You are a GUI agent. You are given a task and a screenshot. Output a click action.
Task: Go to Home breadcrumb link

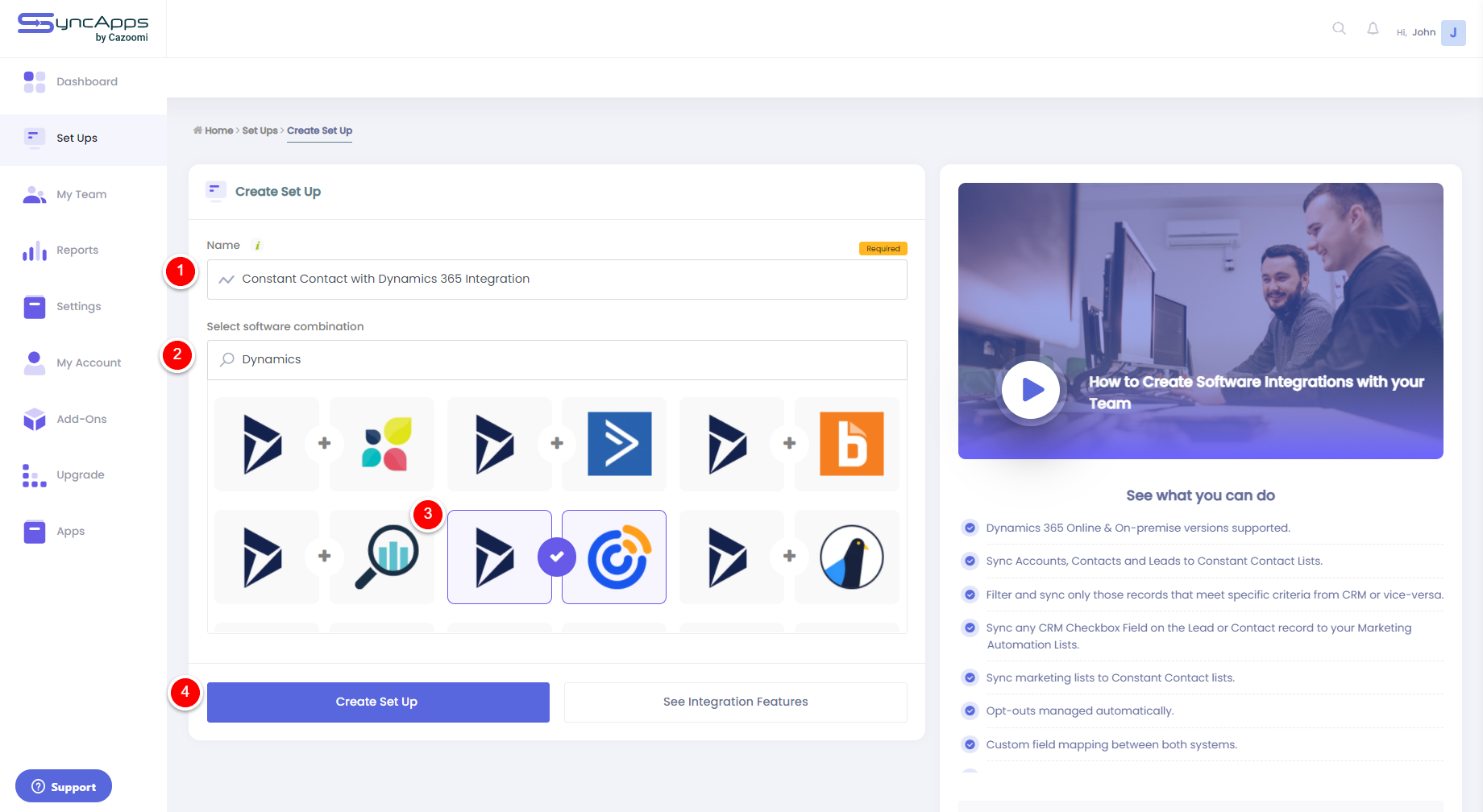(218, 130)
